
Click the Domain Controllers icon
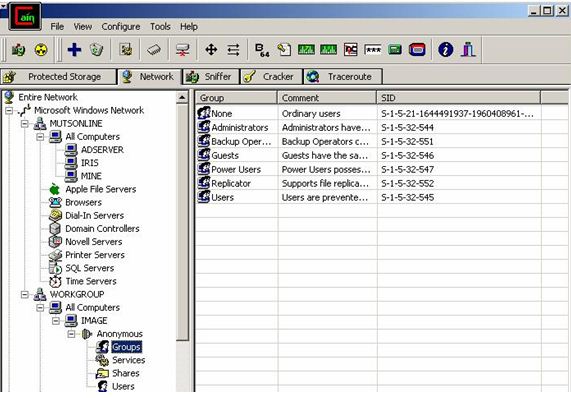[x=55, y=228]
